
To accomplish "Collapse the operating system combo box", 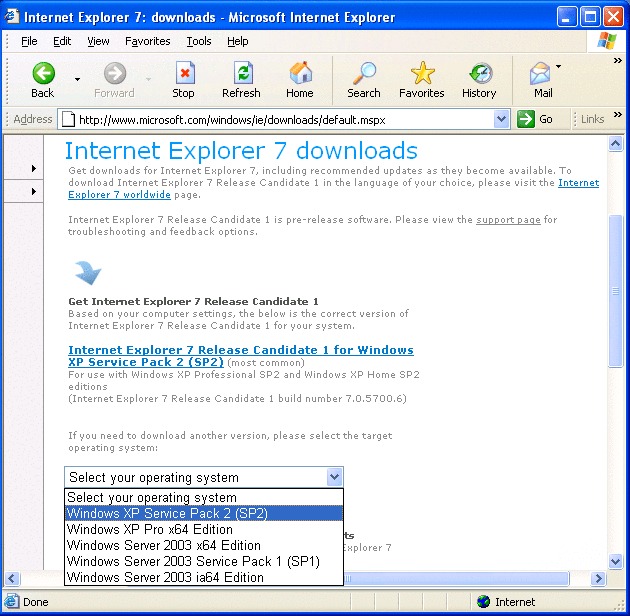I will pos(334,477).
